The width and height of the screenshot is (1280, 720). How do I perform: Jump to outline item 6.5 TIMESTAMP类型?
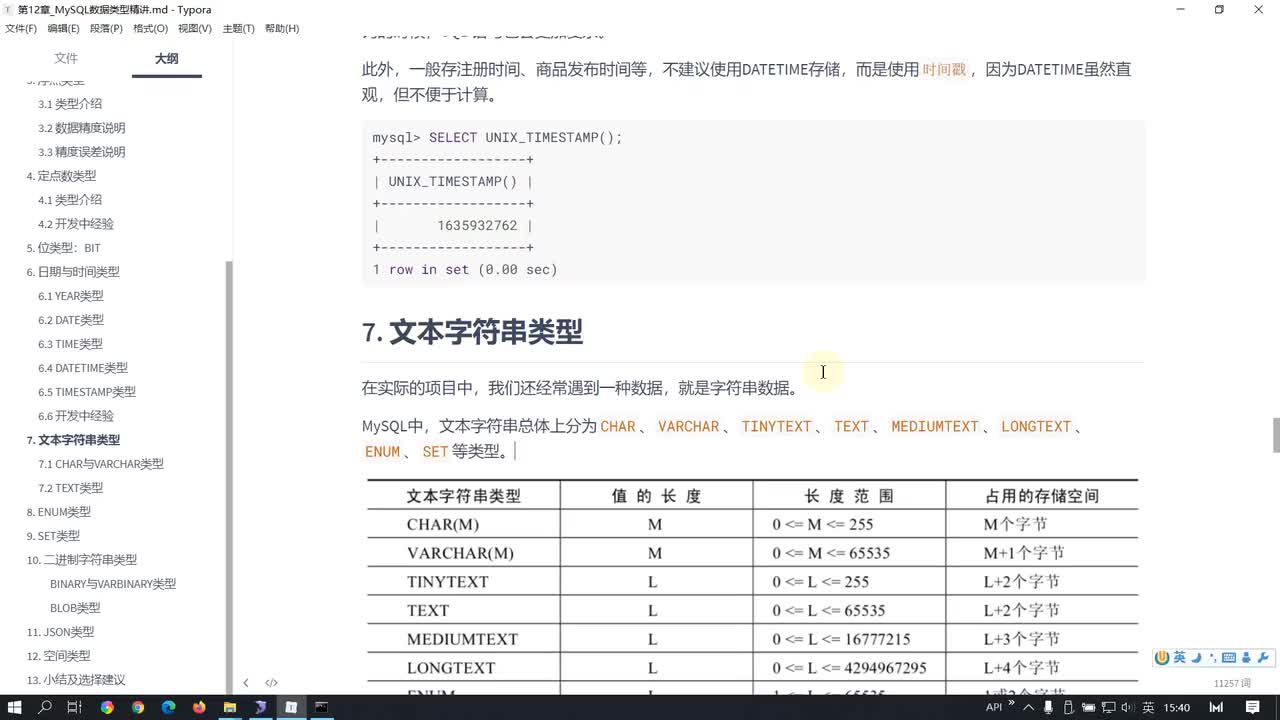(87, 392)
